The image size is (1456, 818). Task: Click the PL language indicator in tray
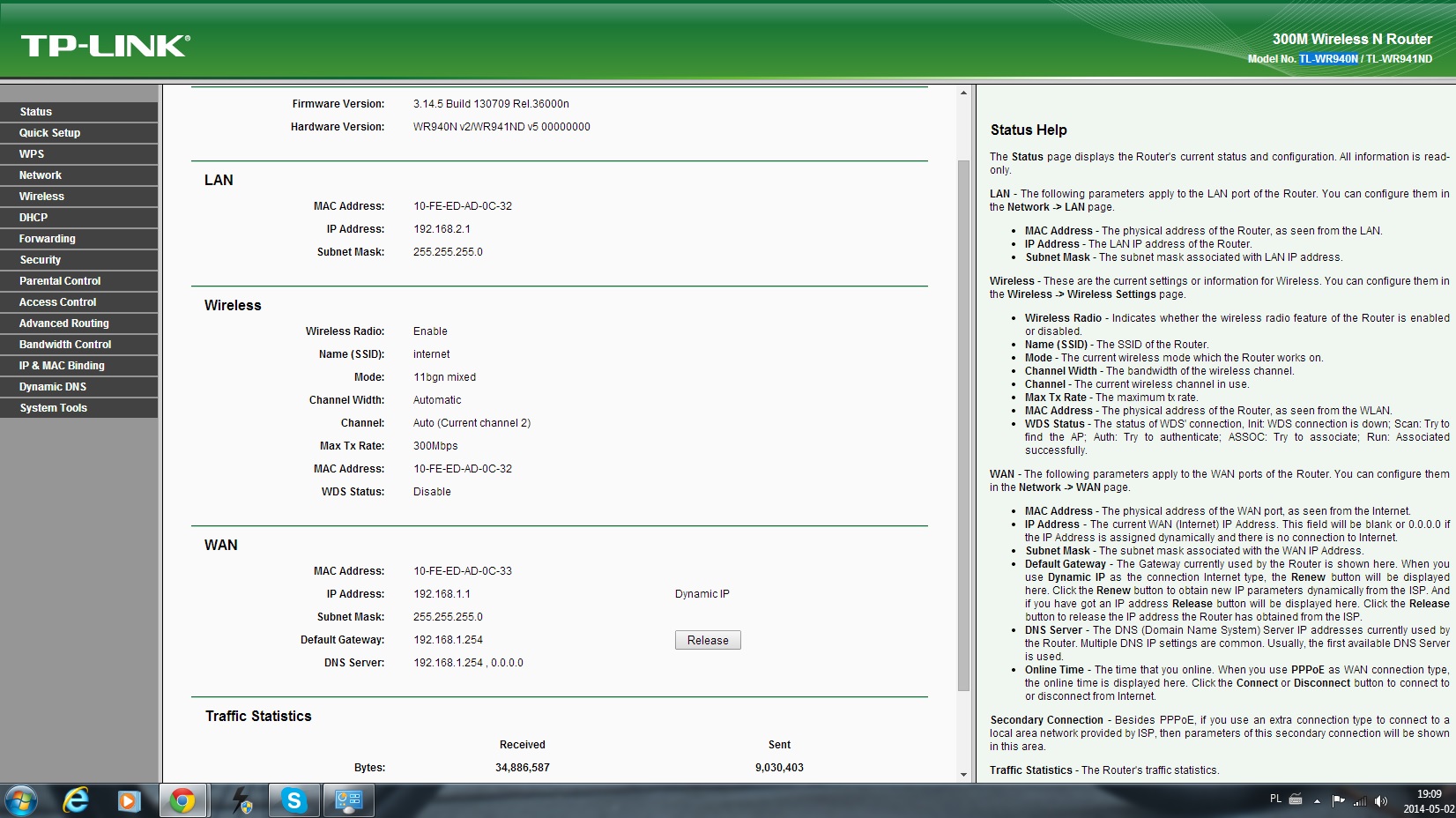[x=1275, y=799]
